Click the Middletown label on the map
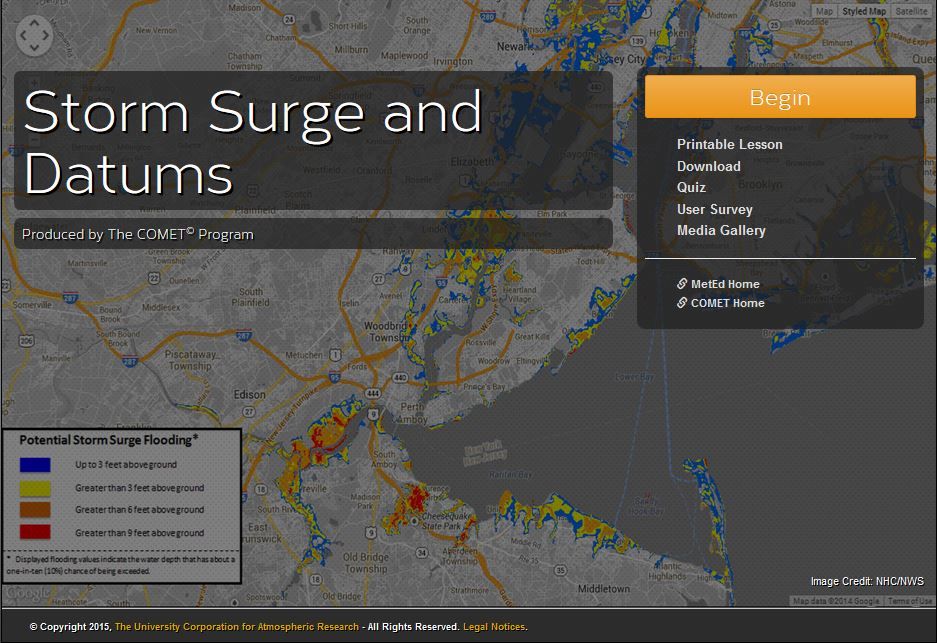The width and height of the screenshot is (937, 643). coord(604,589)
